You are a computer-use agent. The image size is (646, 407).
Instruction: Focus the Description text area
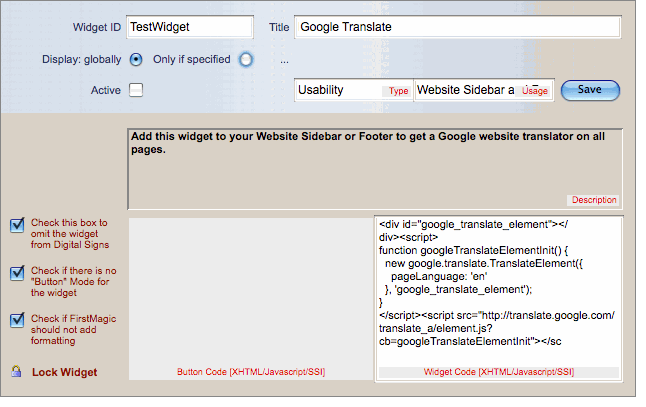tap(375, 169)
